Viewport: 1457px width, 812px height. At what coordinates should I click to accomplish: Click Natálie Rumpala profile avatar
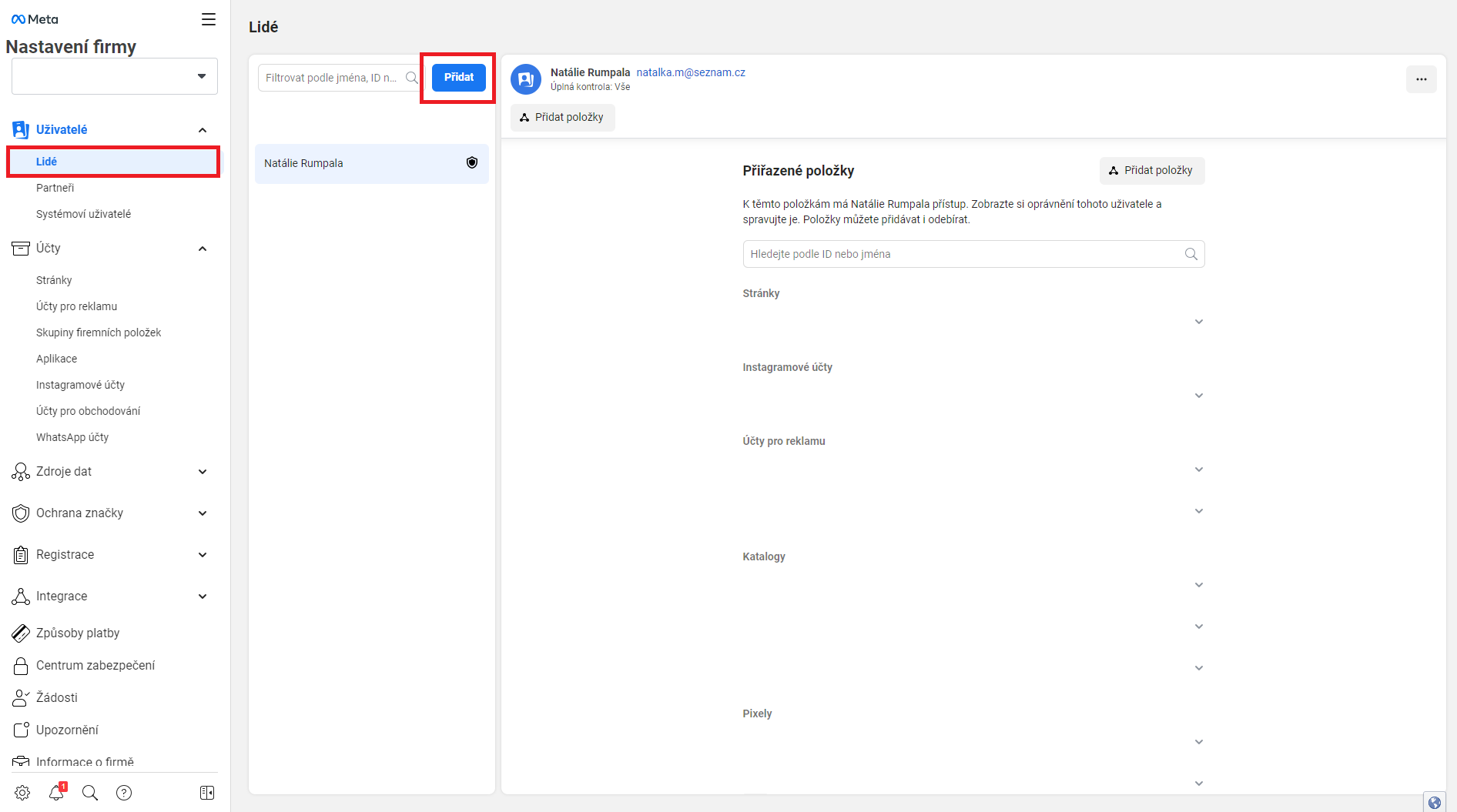pos(526,79)
